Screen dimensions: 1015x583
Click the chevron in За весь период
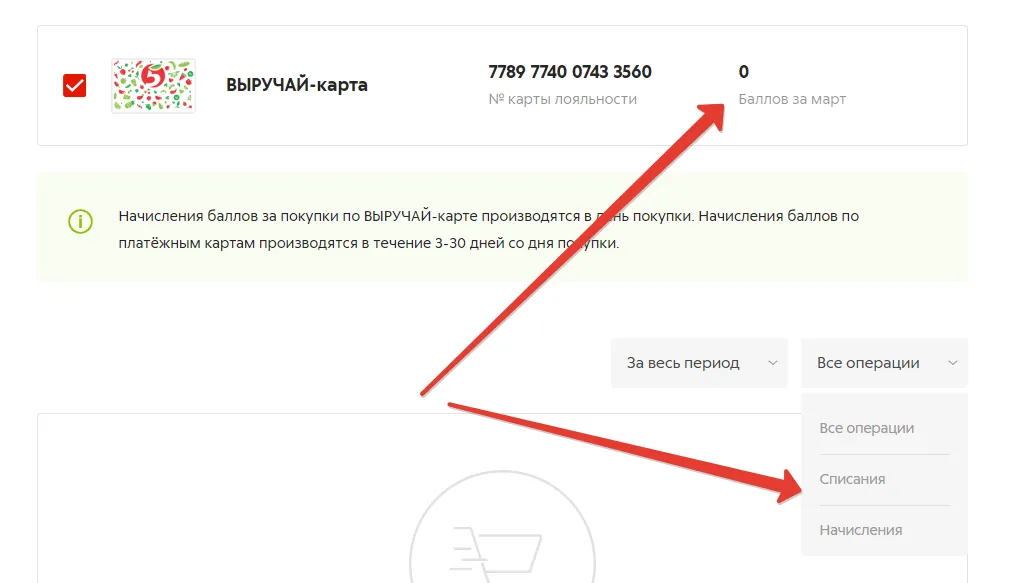pos(772,363)
